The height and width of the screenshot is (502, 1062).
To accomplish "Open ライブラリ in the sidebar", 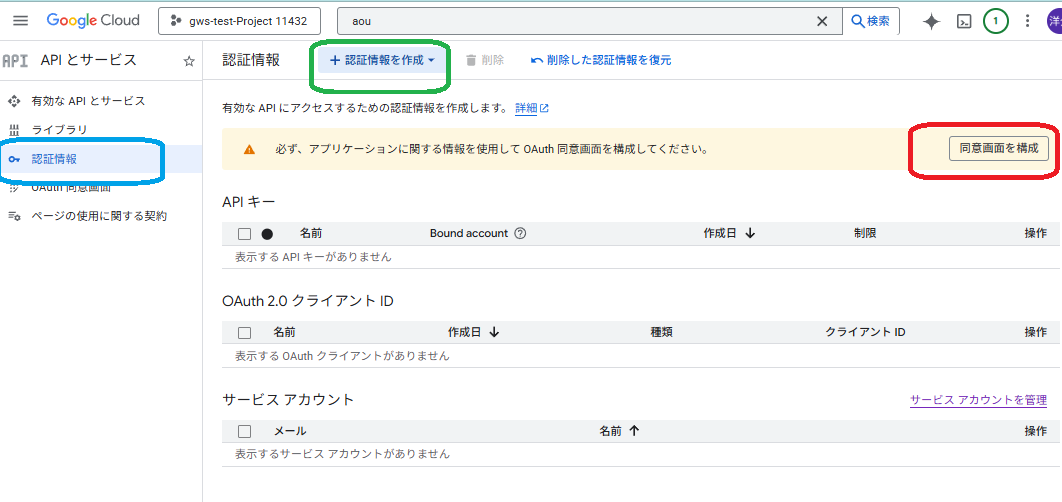I will tap(59, 130).
